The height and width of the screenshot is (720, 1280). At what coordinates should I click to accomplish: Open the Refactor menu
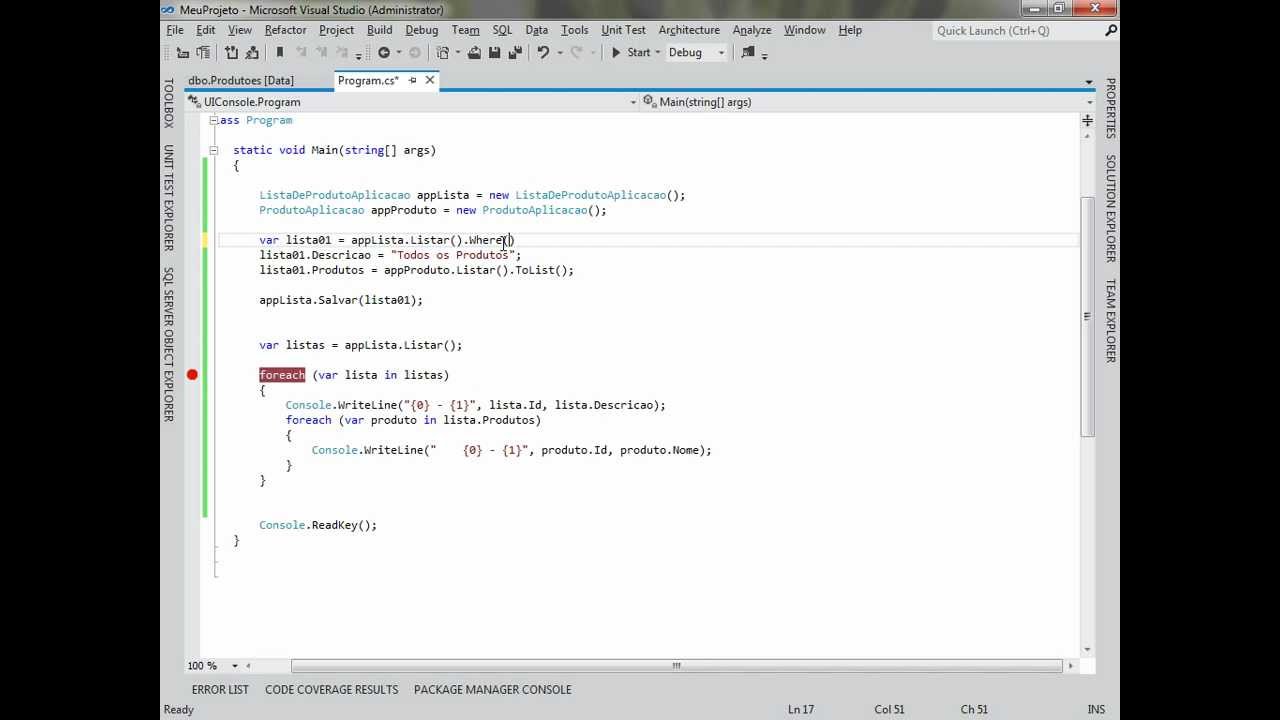[x=285, y=30]
